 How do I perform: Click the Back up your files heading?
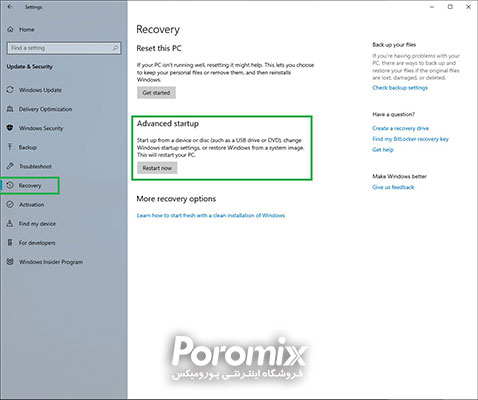394,45
